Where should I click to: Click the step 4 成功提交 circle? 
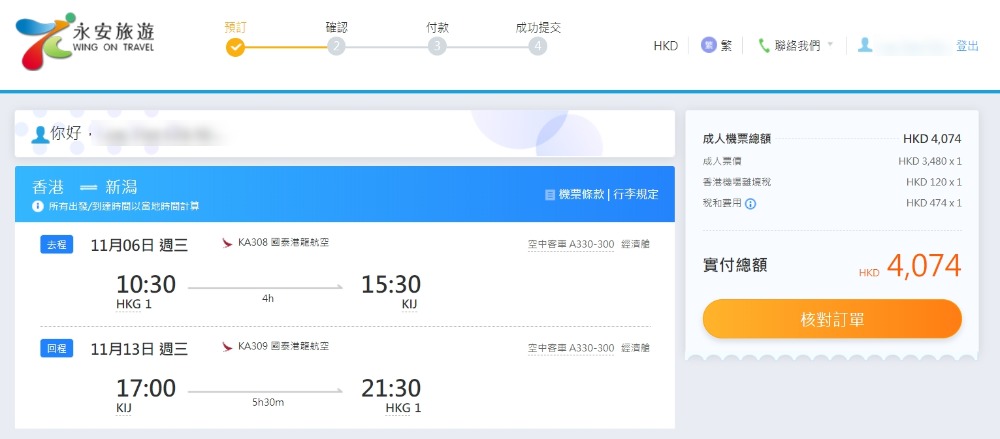(x=538, y=46)
